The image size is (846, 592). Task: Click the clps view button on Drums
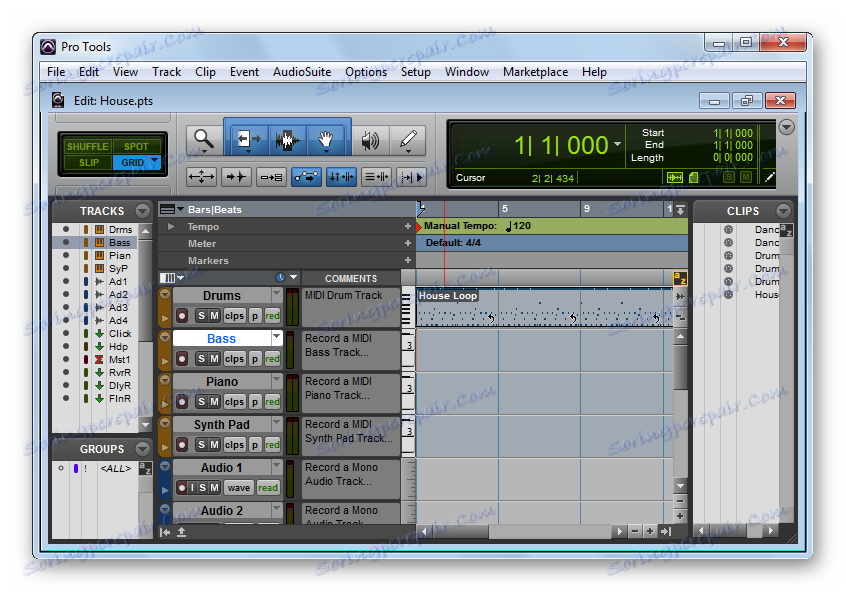tap(234, 316)
